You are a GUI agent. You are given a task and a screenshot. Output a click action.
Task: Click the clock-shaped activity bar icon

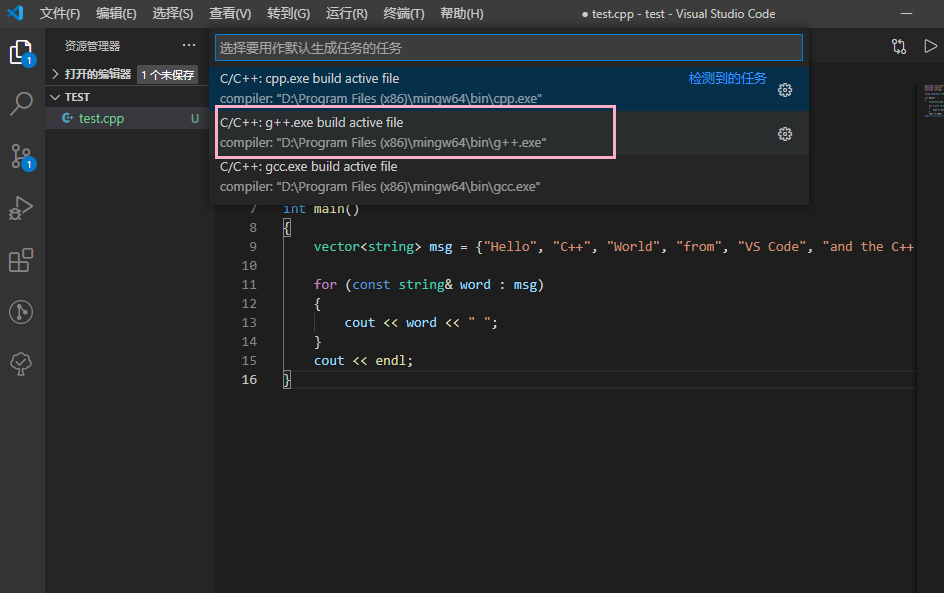pos(21,312)
